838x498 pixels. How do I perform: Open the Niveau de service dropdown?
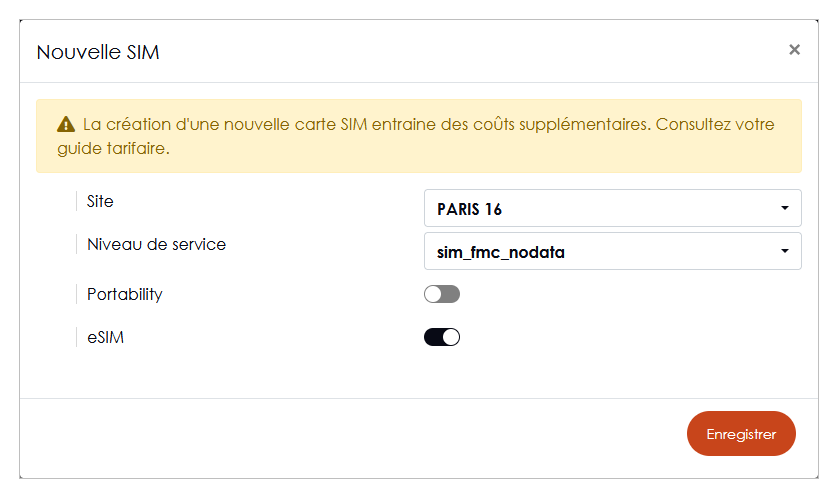(x=612, y=251)
